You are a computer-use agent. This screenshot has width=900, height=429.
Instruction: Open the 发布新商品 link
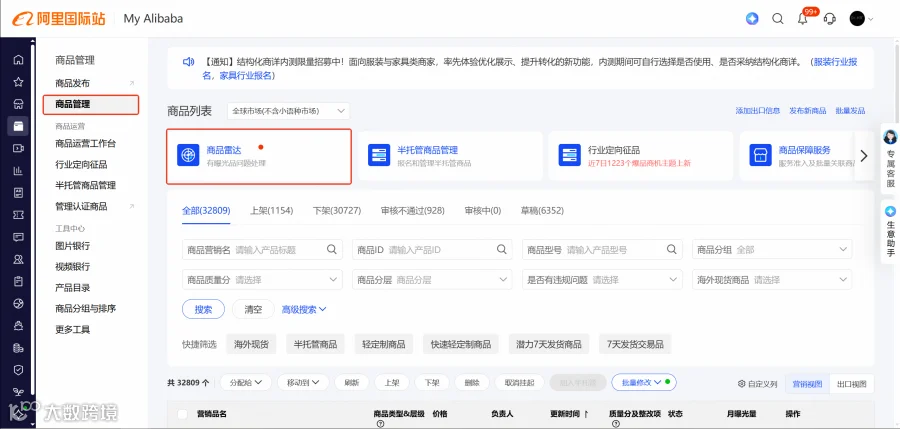pyautogui.click(x=808, y=111)
